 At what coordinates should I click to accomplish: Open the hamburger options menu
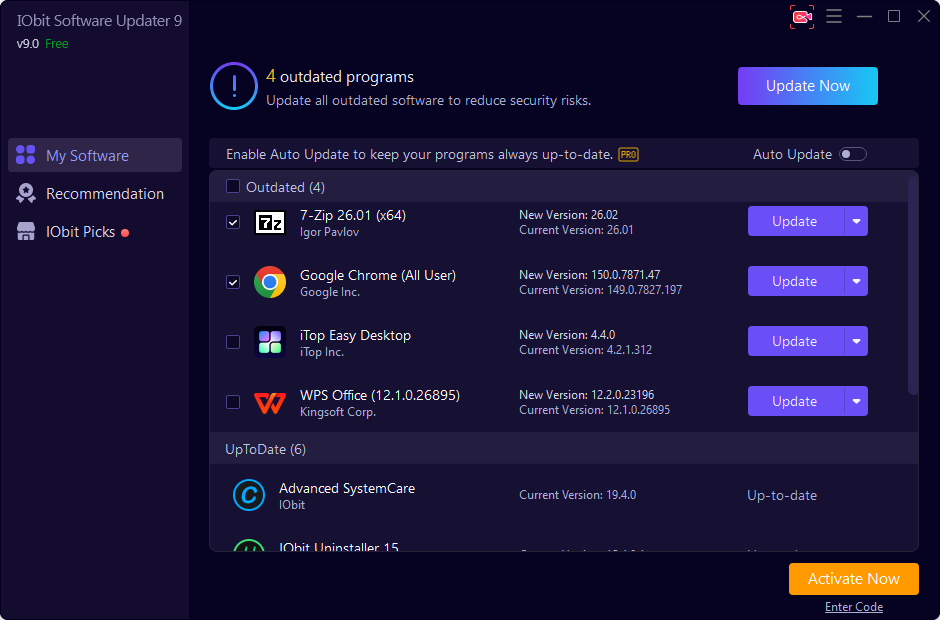834,16
